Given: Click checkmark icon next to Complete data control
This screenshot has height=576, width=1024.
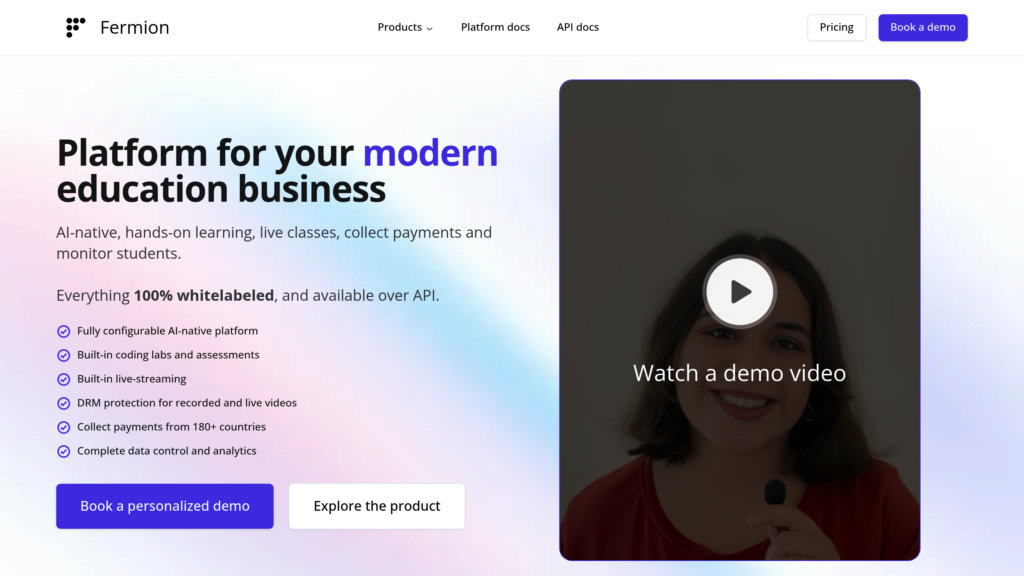Looking at the screenshot, I should click(63, 451).
